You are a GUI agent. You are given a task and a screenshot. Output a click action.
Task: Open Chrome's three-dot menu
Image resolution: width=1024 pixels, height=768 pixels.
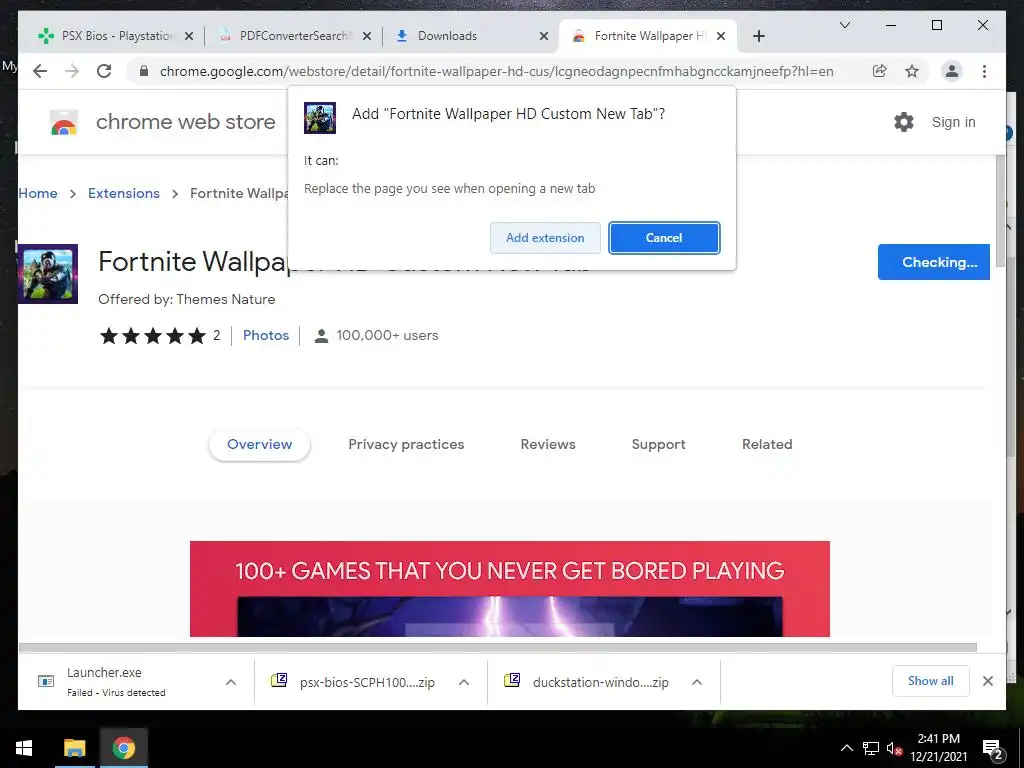pyautogui.click(x=984, y=71)
